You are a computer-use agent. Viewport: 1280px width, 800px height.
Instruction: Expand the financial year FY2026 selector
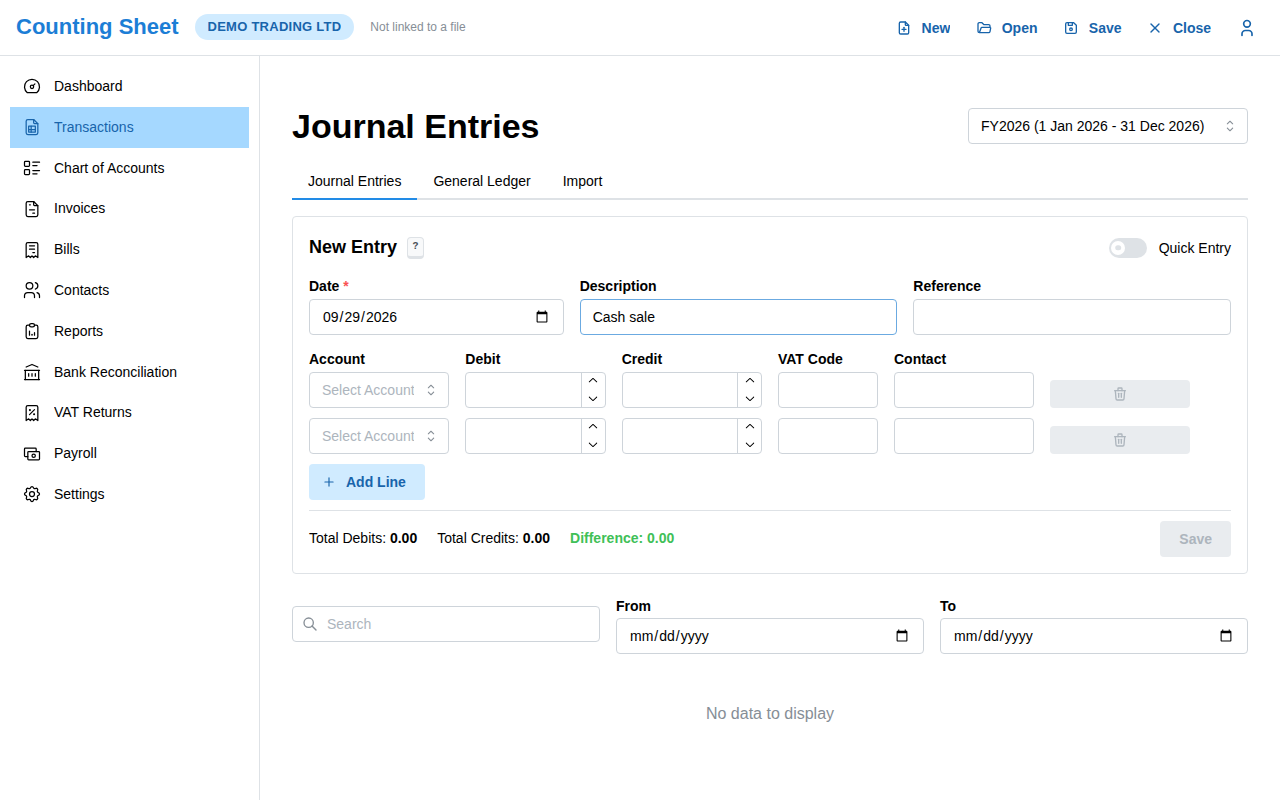coord(1107,126)
